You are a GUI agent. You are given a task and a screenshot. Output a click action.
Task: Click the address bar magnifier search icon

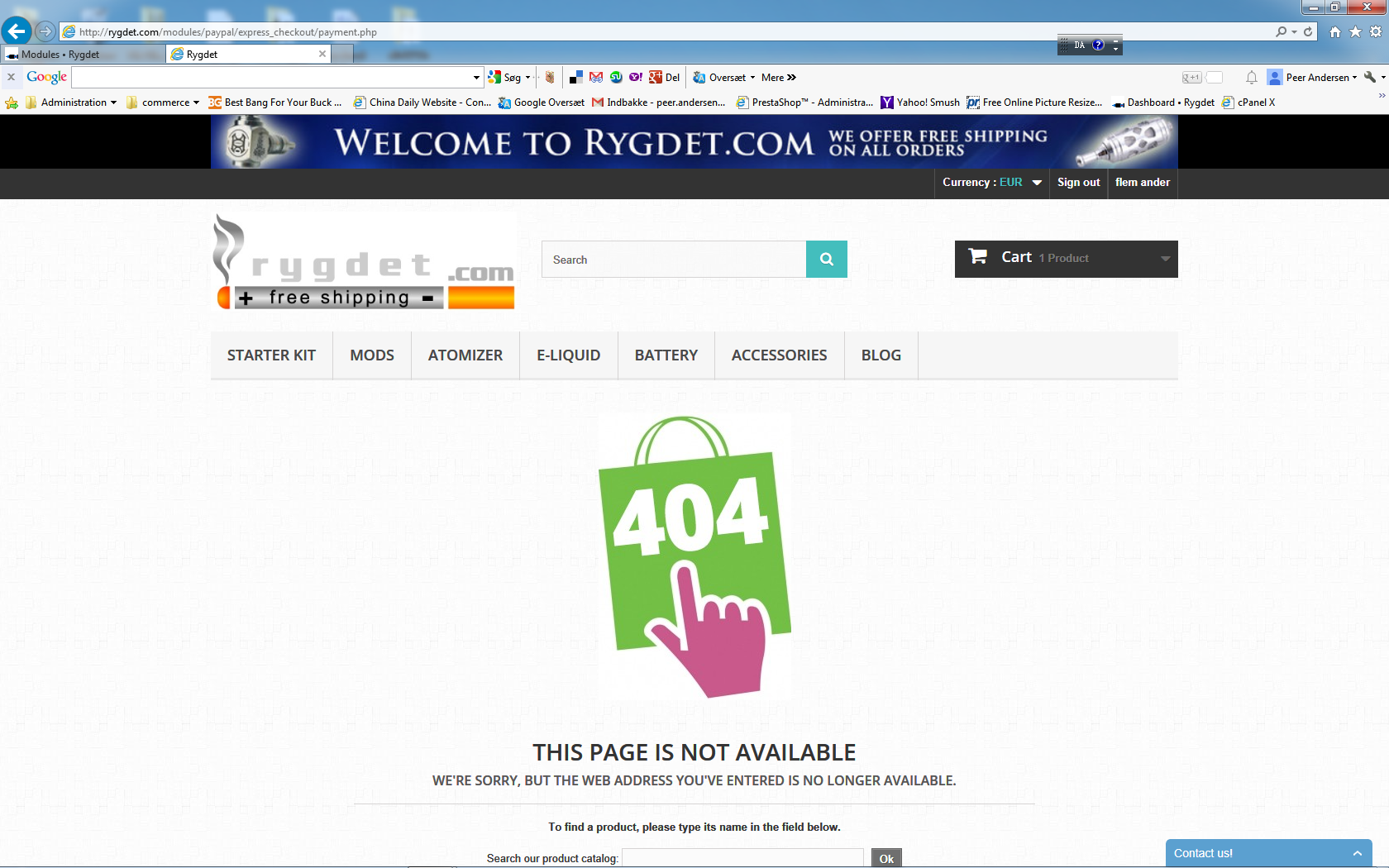[1281, 31]
